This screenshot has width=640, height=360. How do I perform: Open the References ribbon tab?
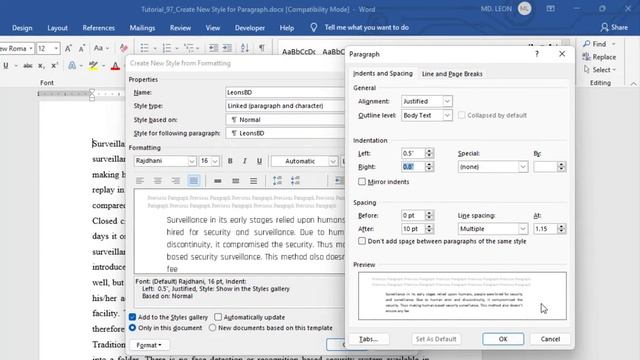click(x=98, y=28)
